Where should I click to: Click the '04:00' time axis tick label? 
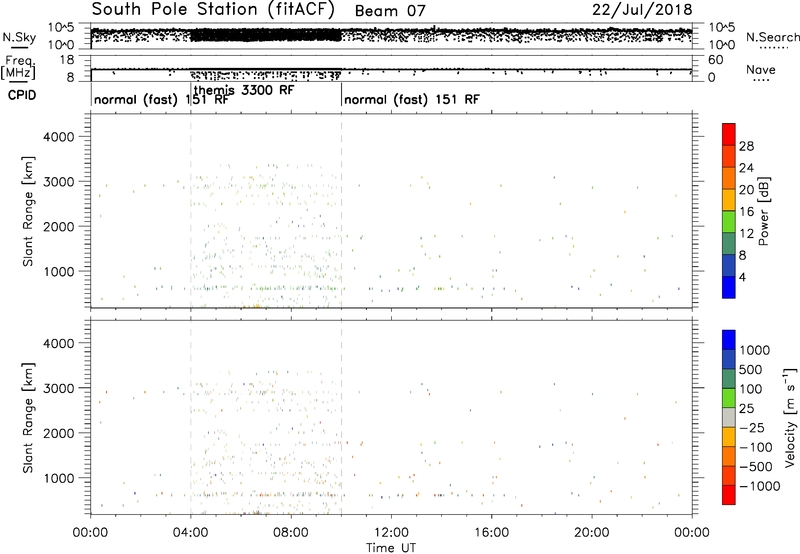(x=191, y=533)
